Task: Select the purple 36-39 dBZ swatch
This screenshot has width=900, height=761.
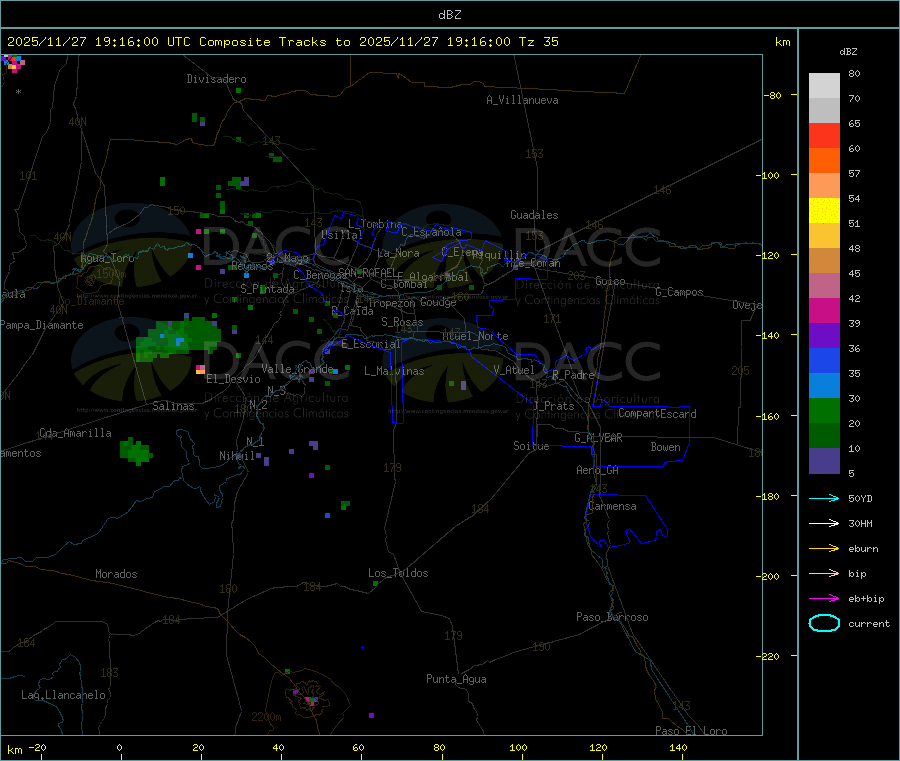Action: pyautogui.click(x=824, y=336)
